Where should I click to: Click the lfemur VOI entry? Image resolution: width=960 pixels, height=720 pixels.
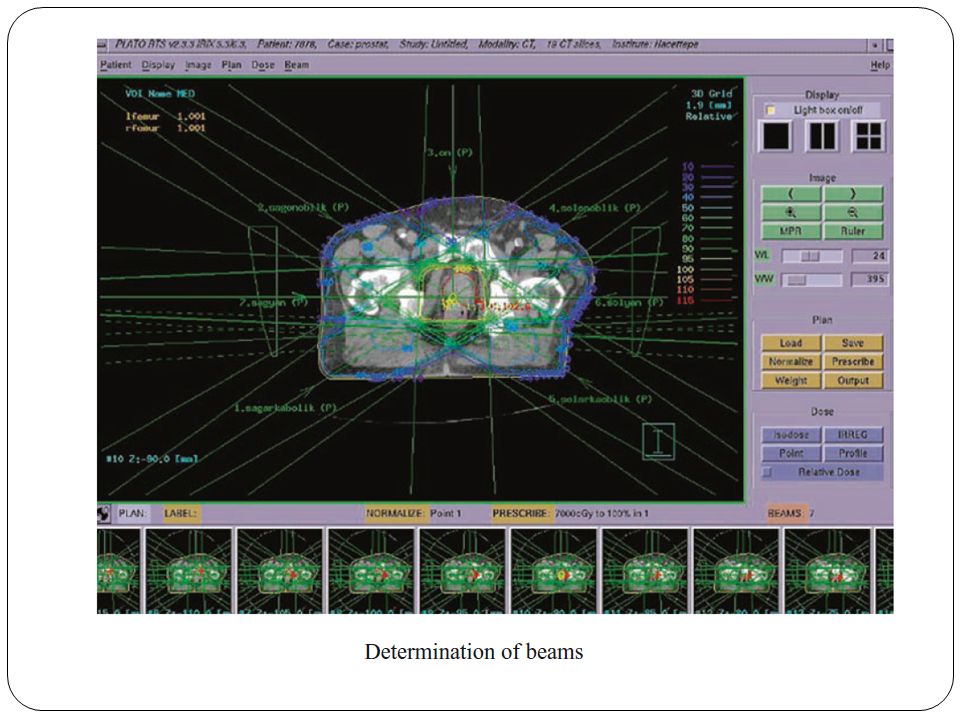165,116
